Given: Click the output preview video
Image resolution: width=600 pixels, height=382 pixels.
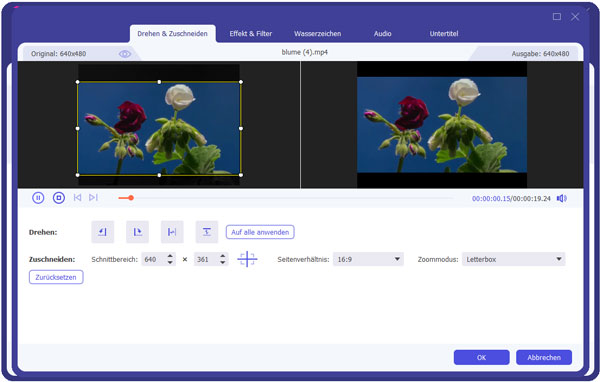Looking at the screenshot, I should [442, 125].
